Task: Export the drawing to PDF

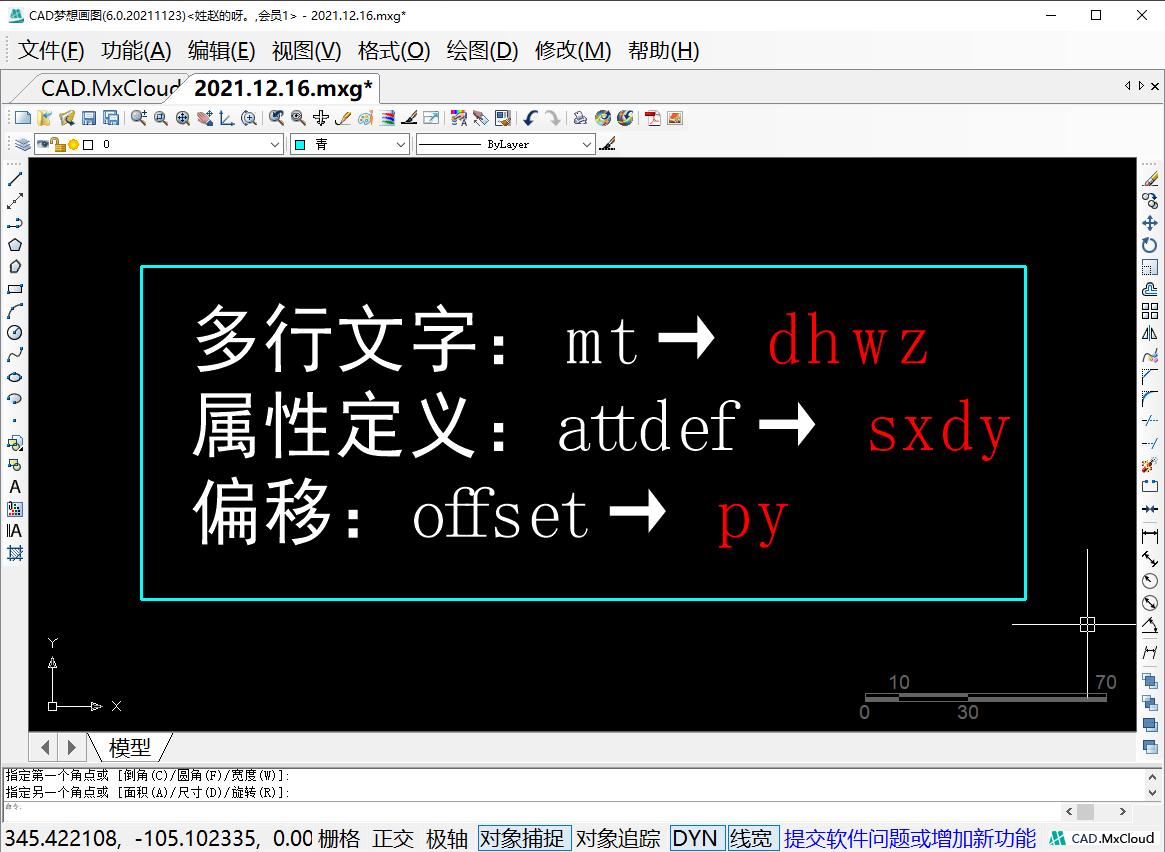Action: [x=652, y=117]
